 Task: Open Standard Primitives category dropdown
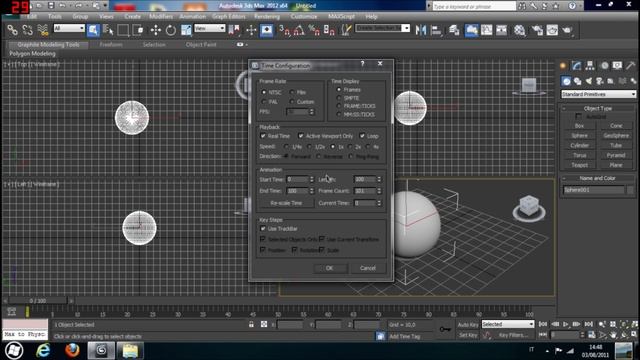(x=598, y=94)
